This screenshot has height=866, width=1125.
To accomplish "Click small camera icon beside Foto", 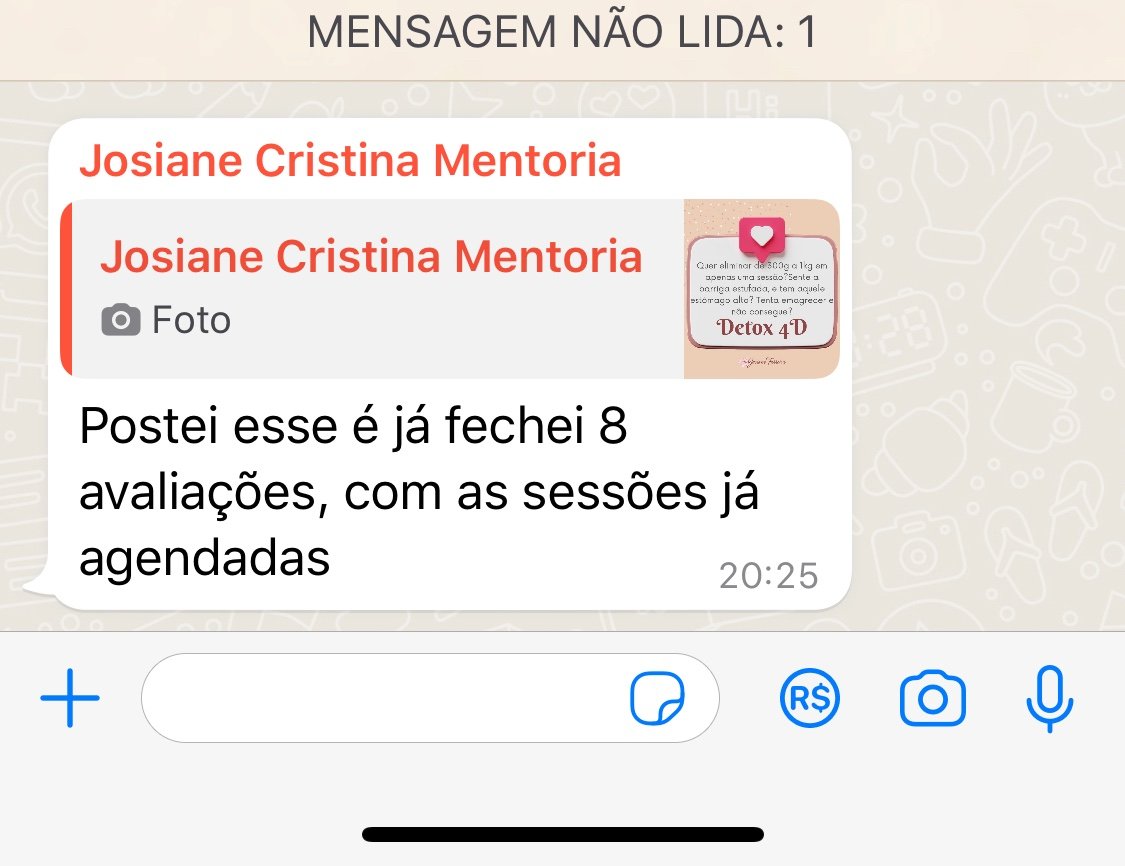I will (x=121, y=320).
